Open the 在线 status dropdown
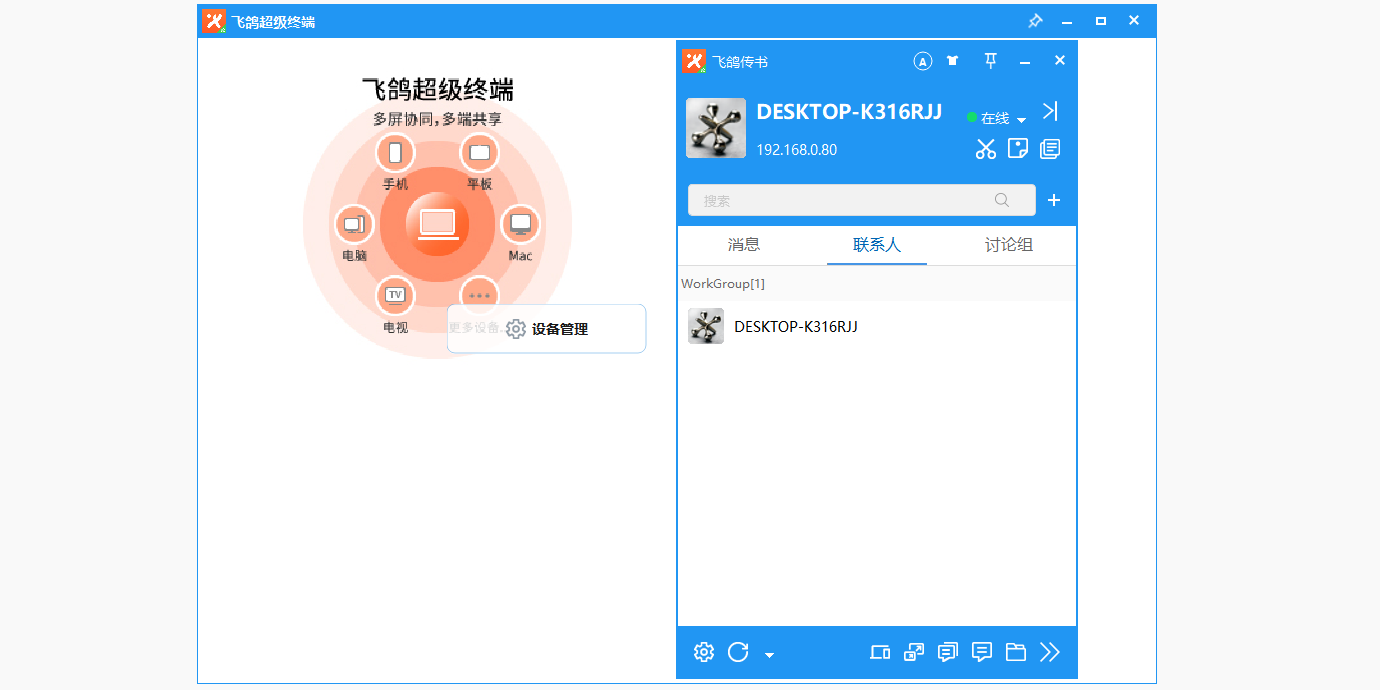1380x690 pixels. click(x=997, y=118)
